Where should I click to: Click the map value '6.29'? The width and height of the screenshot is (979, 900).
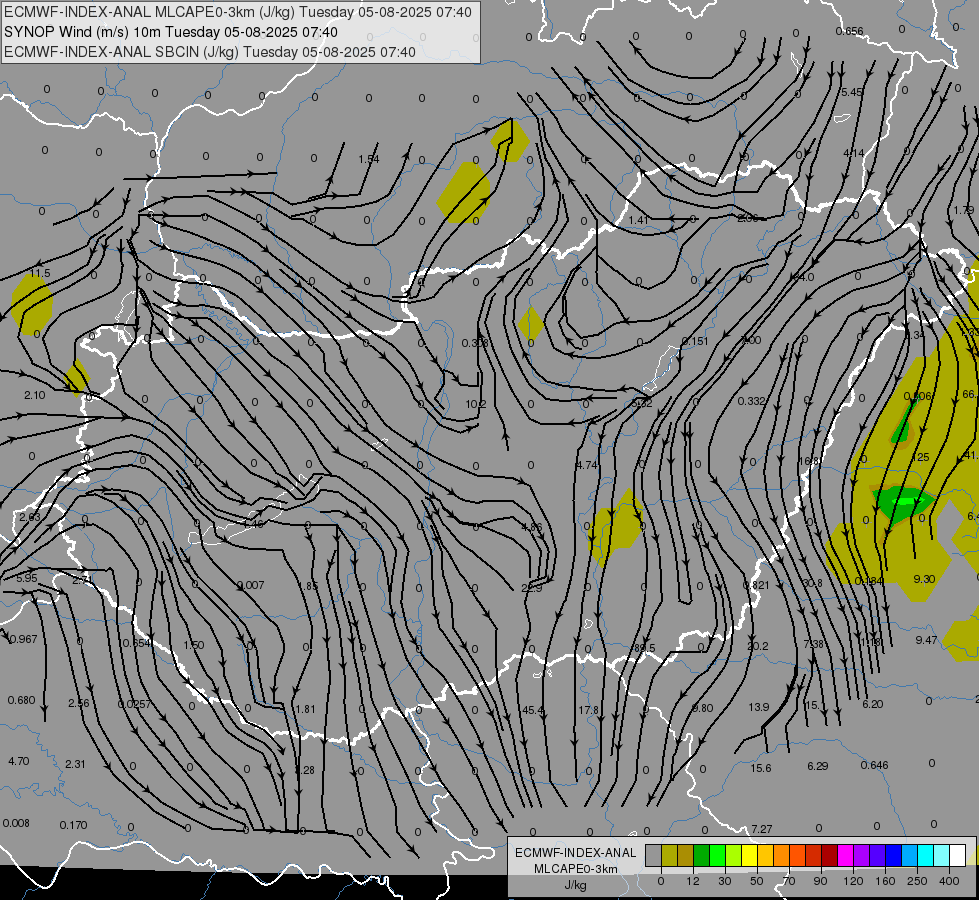817,766
